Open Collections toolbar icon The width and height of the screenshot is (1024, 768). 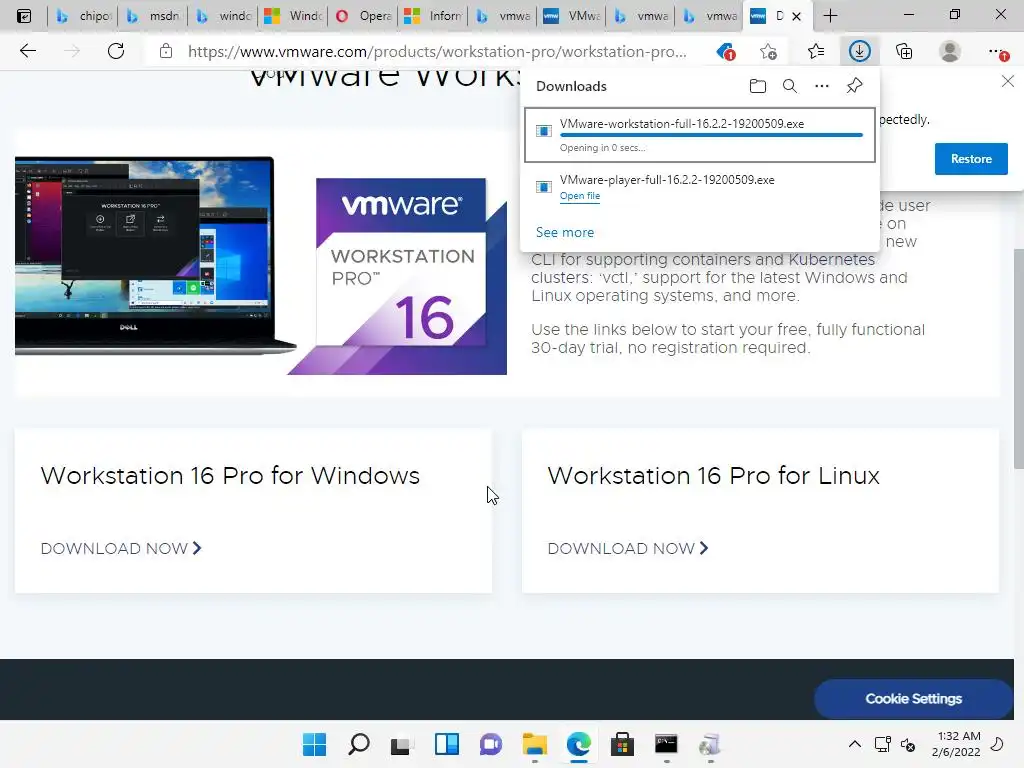[x=904, y=51]
